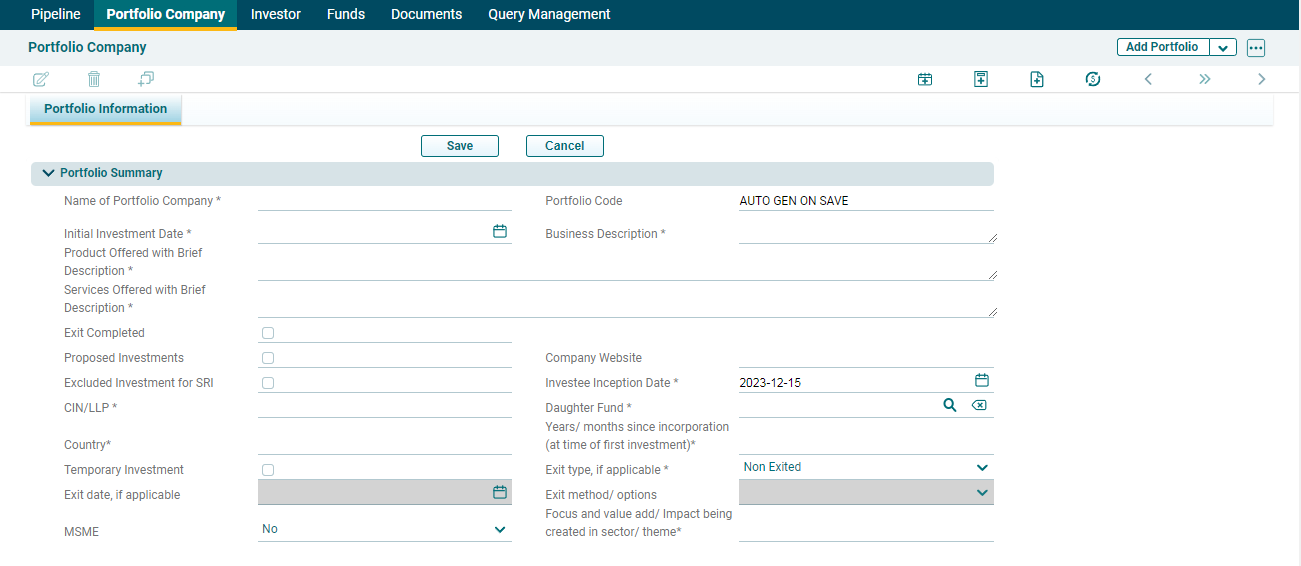Open the Investor menu tab
Image resolution: width=1301 pixels, height=566 pixels.
pyautogui.click(x=276, y=14)
